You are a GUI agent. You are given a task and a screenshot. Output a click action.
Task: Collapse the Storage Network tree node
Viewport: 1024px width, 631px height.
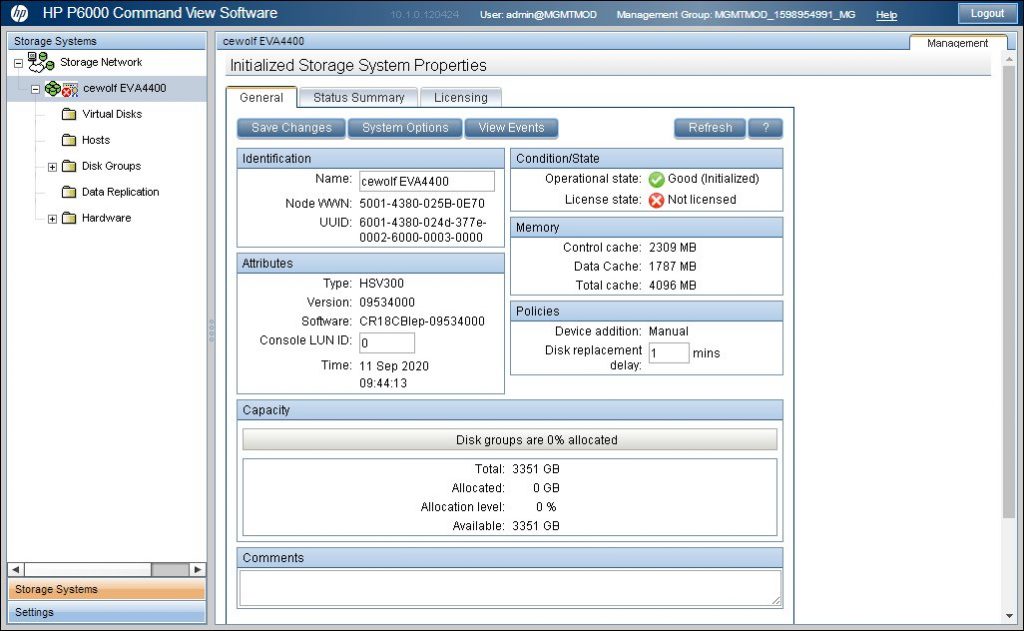tap(18, 63)
